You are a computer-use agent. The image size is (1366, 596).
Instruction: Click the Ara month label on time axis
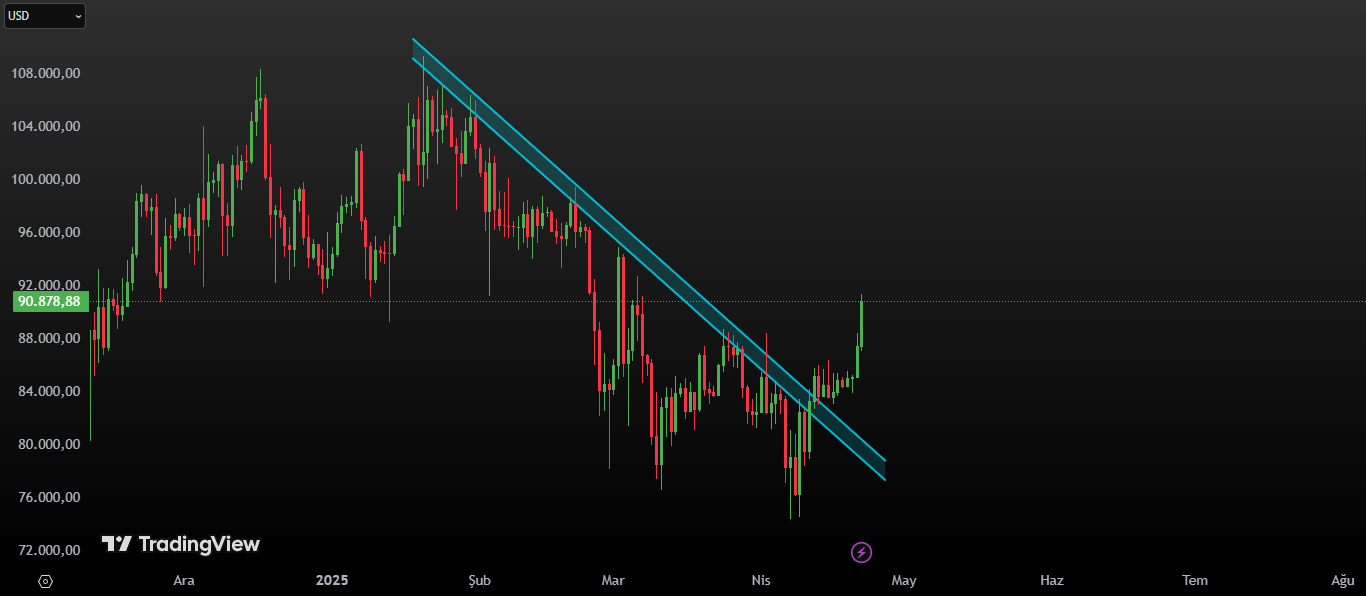pos(184,581)
